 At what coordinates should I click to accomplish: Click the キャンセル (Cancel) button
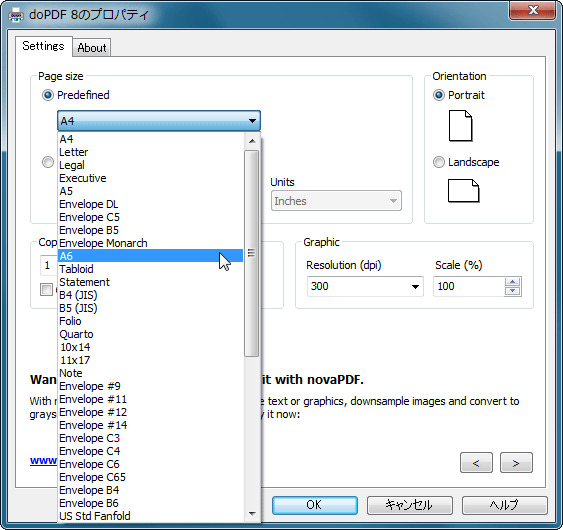click(409, 505)
